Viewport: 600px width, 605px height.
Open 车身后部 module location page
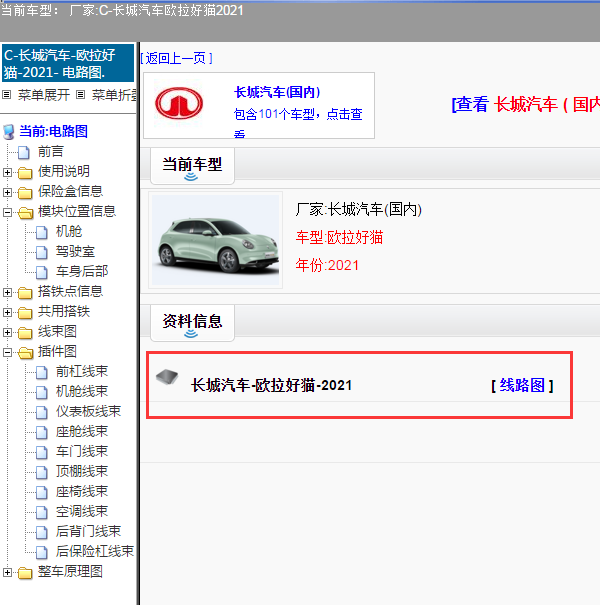(82, 272)
